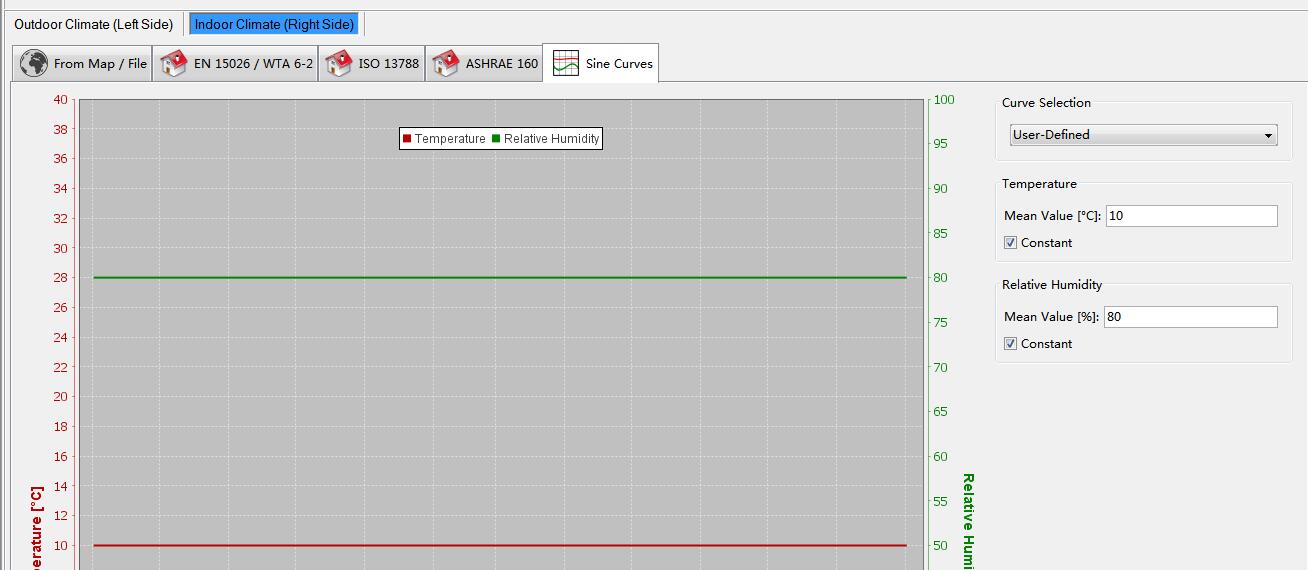Screen dimensions: 1308x570
Task: Click the globe icon on From Map tab
Action: click(34, 63)
